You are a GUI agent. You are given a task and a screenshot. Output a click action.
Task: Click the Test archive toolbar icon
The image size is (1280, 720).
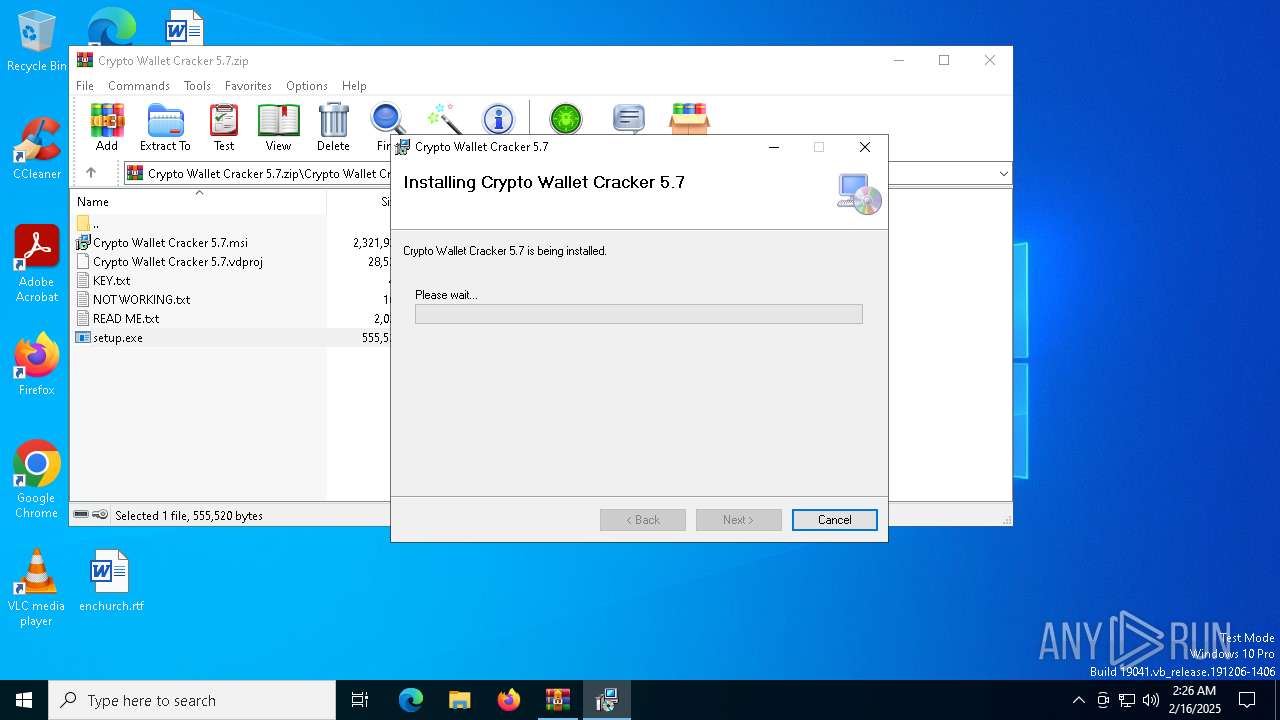tap(224, 127)
